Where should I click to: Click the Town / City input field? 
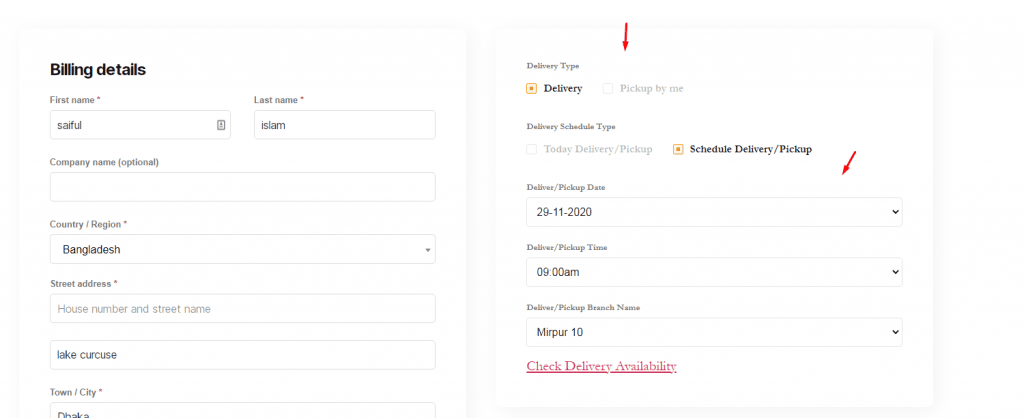pos(242,410)
